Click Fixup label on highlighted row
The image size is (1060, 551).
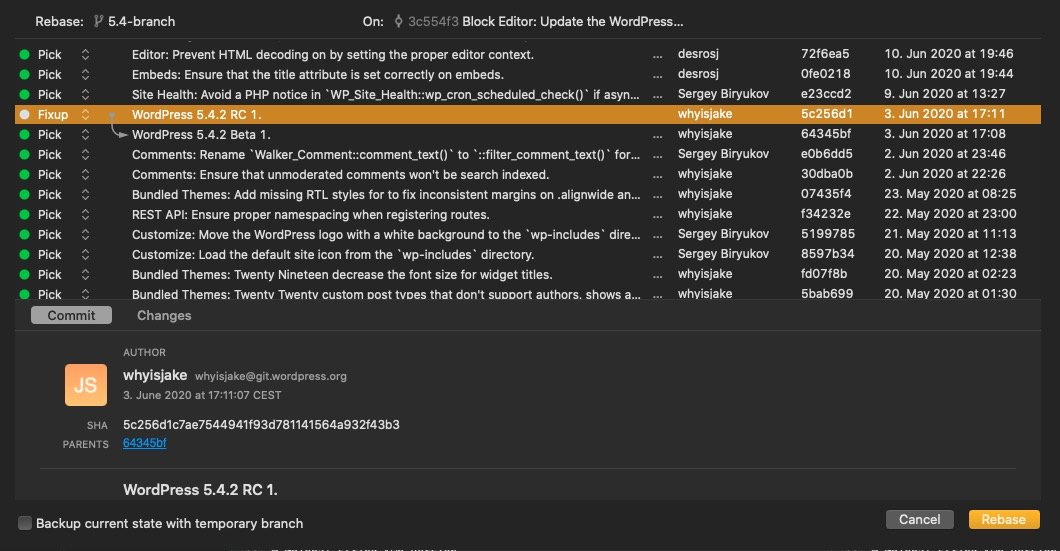[x=53, y=115]
